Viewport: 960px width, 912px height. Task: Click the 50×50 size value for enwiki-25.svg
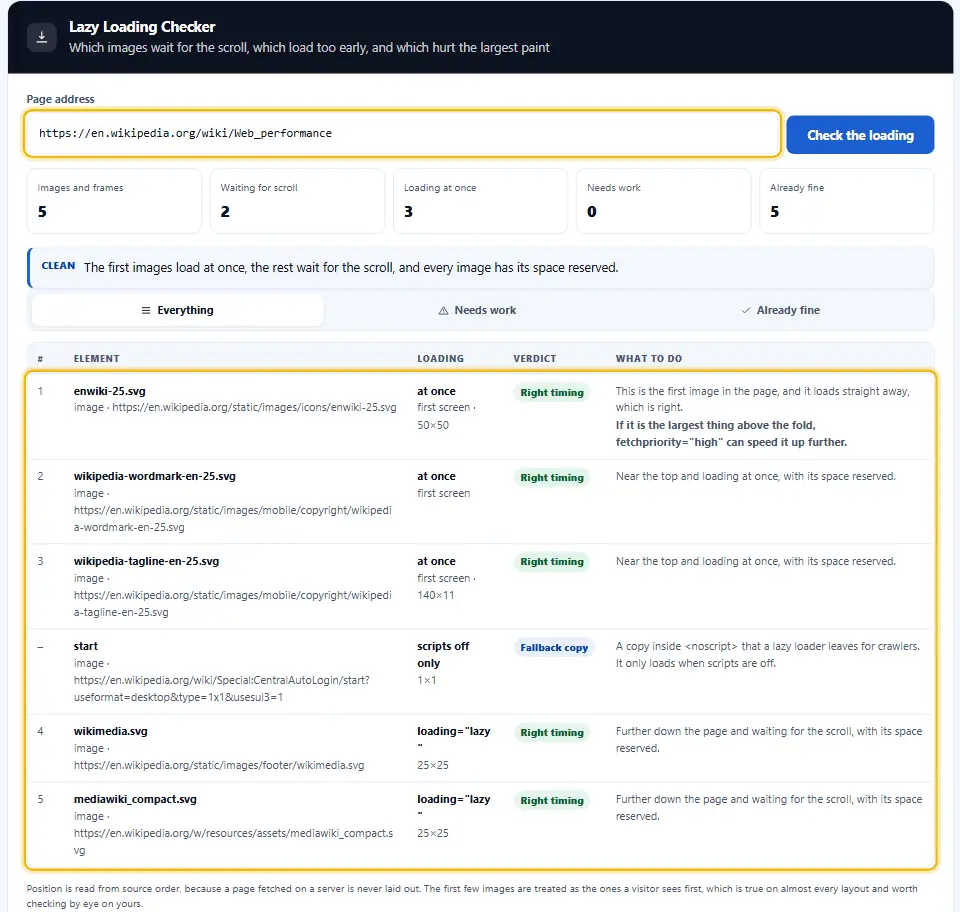tap(433, 425)
